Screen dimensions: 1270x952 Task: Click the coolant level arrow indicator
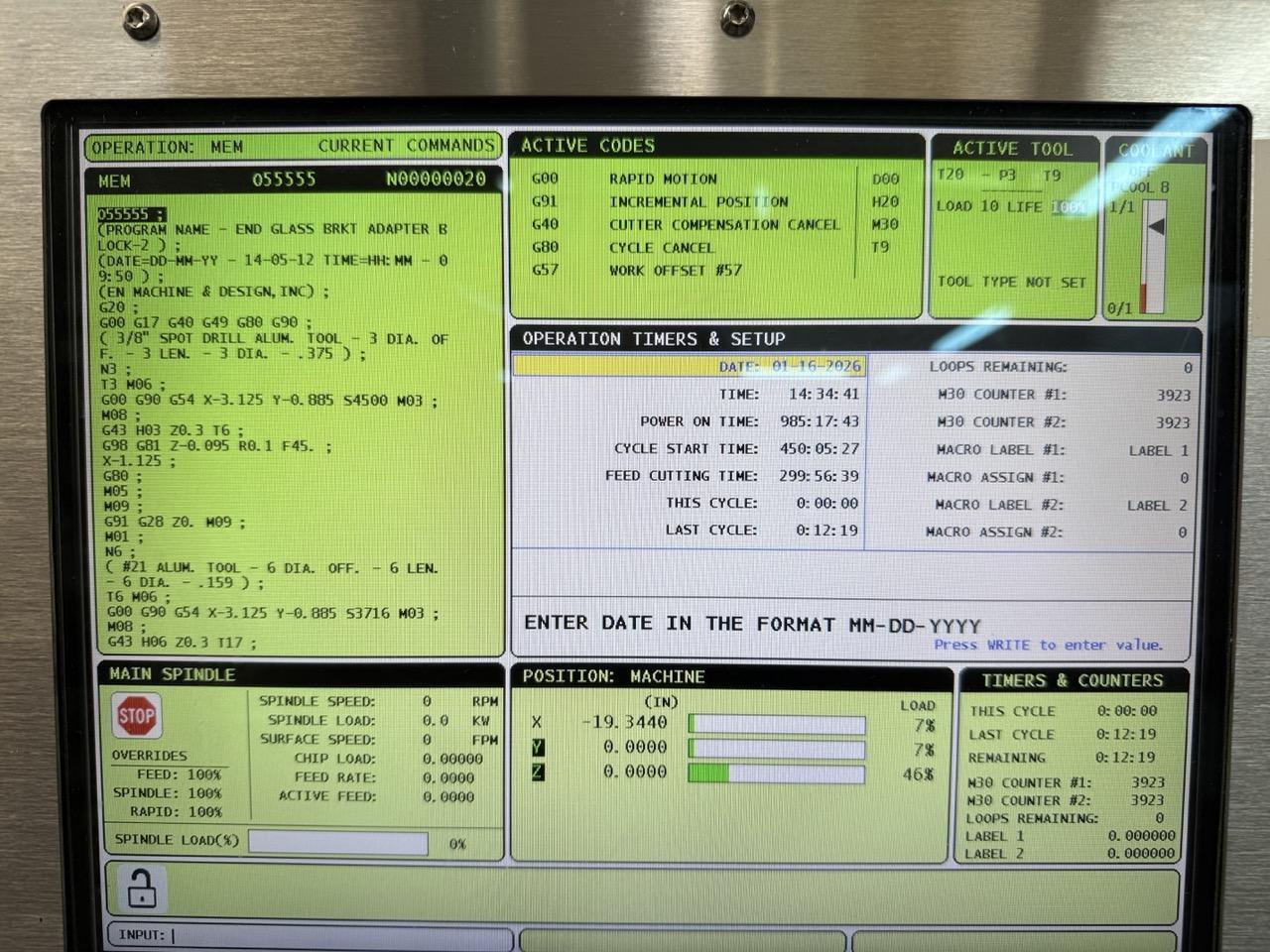tap(1155, 227)
